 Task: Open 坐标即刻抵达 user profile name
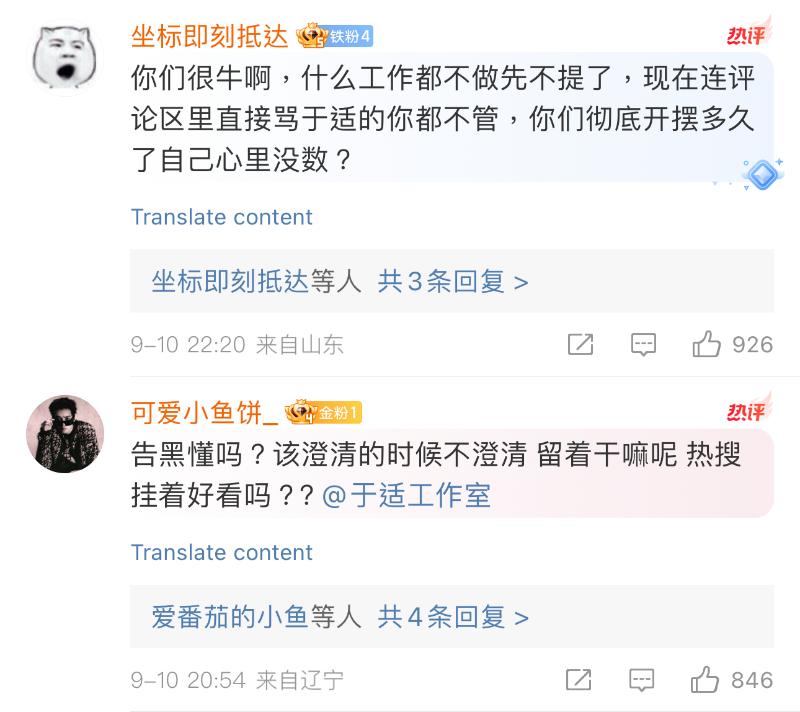pos(210,37)
